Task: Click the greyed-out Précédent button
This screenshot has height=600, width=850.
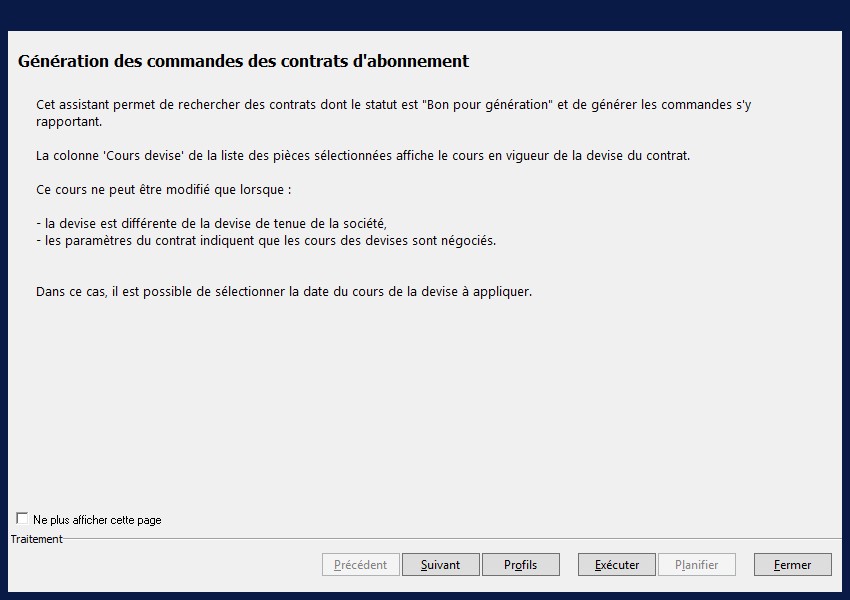Action: (360, 565)
